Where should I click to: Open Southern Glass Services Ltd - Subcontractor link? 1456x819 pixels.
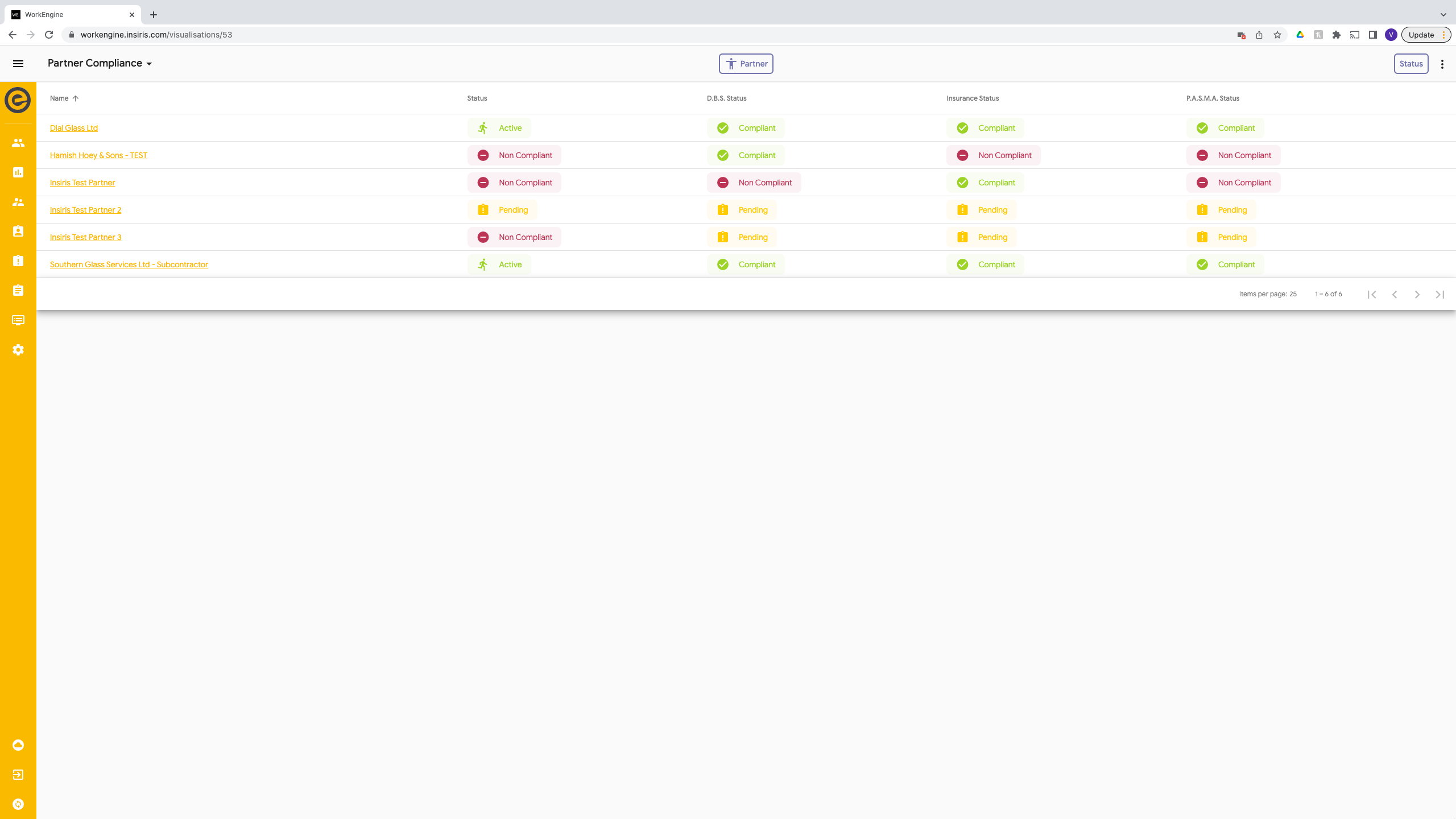point(129,264)
